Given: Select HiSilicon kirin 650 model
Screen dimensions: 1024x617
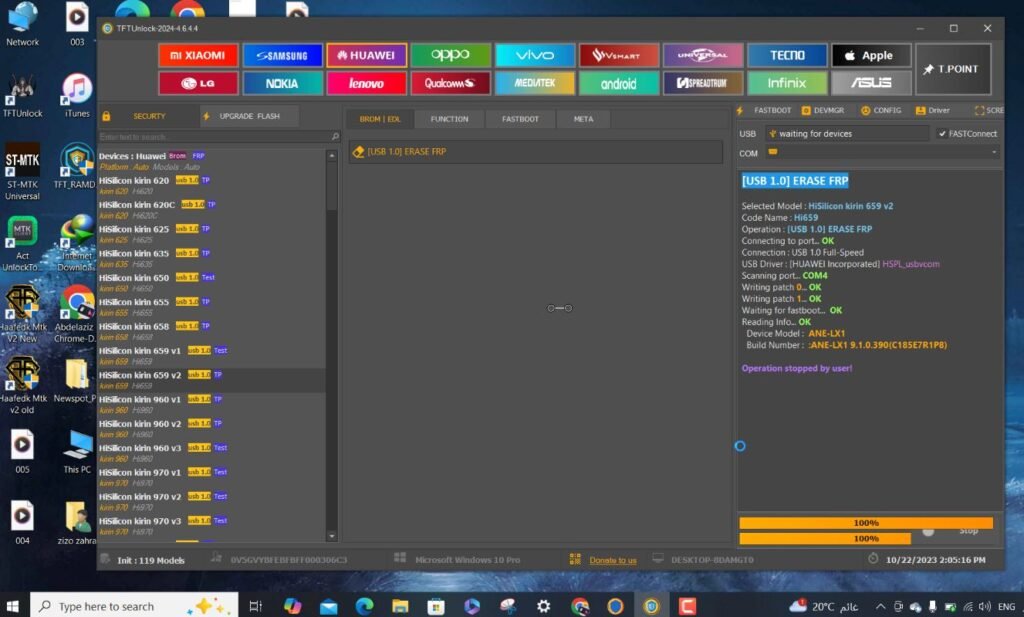Looking at the screenshot, I should pos(211,283).
